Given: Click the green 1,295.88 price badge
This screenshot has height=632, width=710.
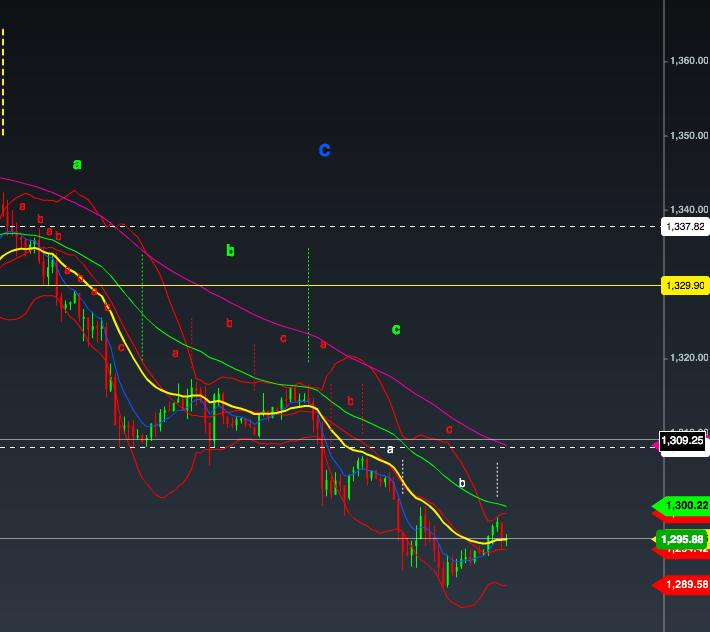Looking at the screenshot, I should coord(681,539).
